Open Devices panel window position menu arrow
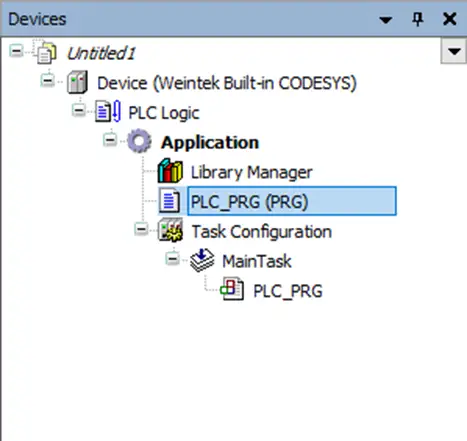The image size is (467, 441). tap(386, 20)
